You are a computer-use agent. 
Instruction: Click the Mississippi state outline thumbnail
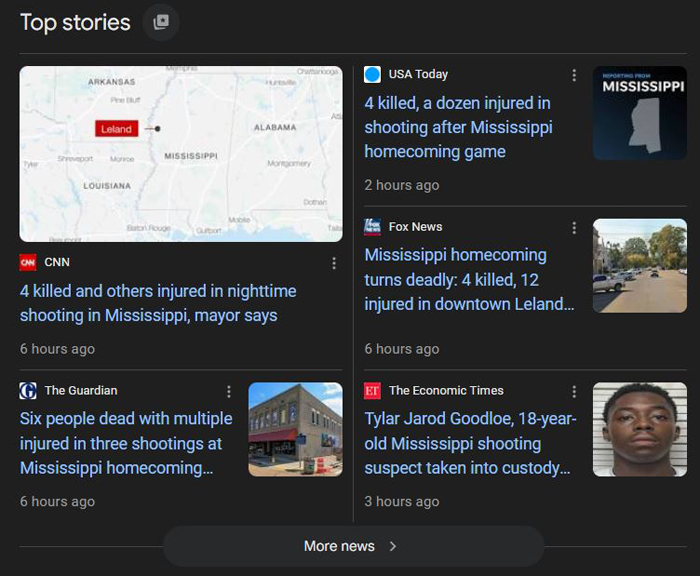coord(639,113)
